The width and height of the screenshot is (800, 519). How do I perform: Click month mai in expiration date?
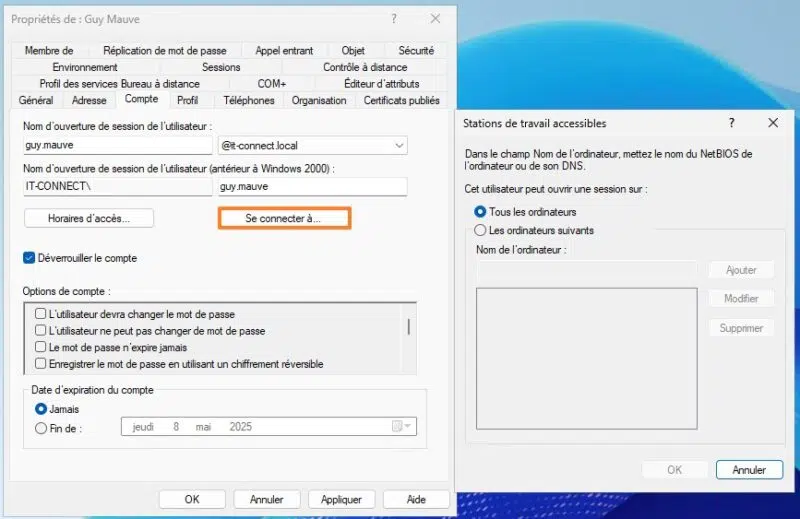[x=203, y=427]
